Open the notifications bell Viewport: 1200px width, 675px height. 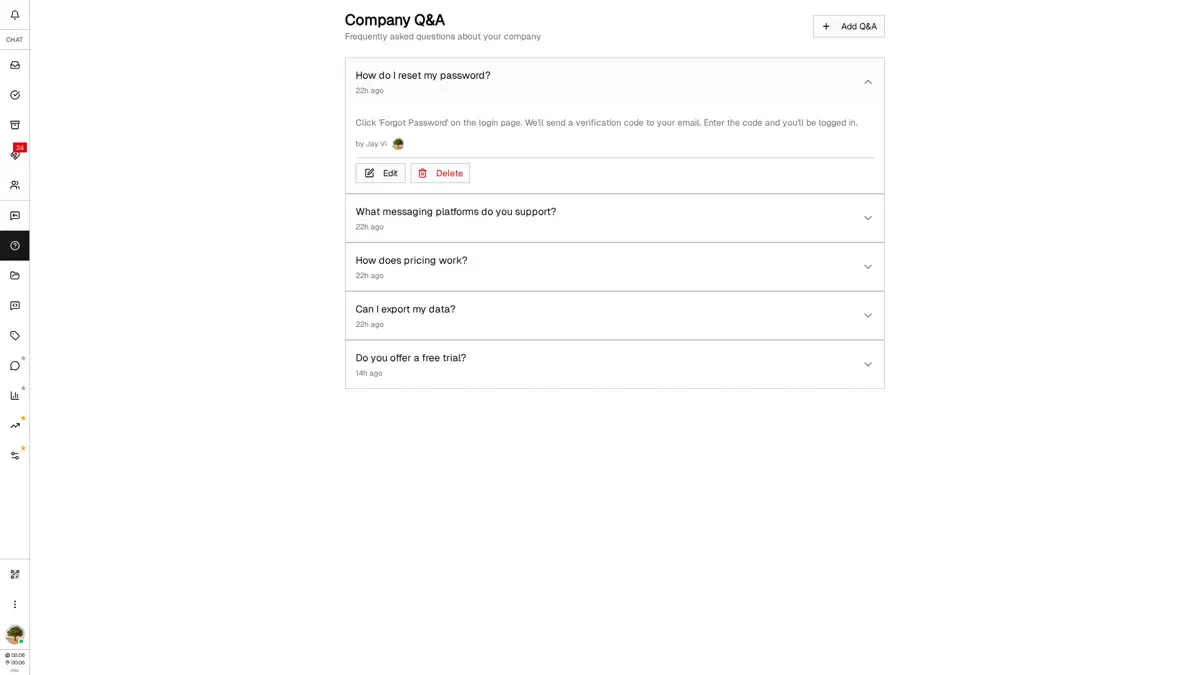point(15,15)
